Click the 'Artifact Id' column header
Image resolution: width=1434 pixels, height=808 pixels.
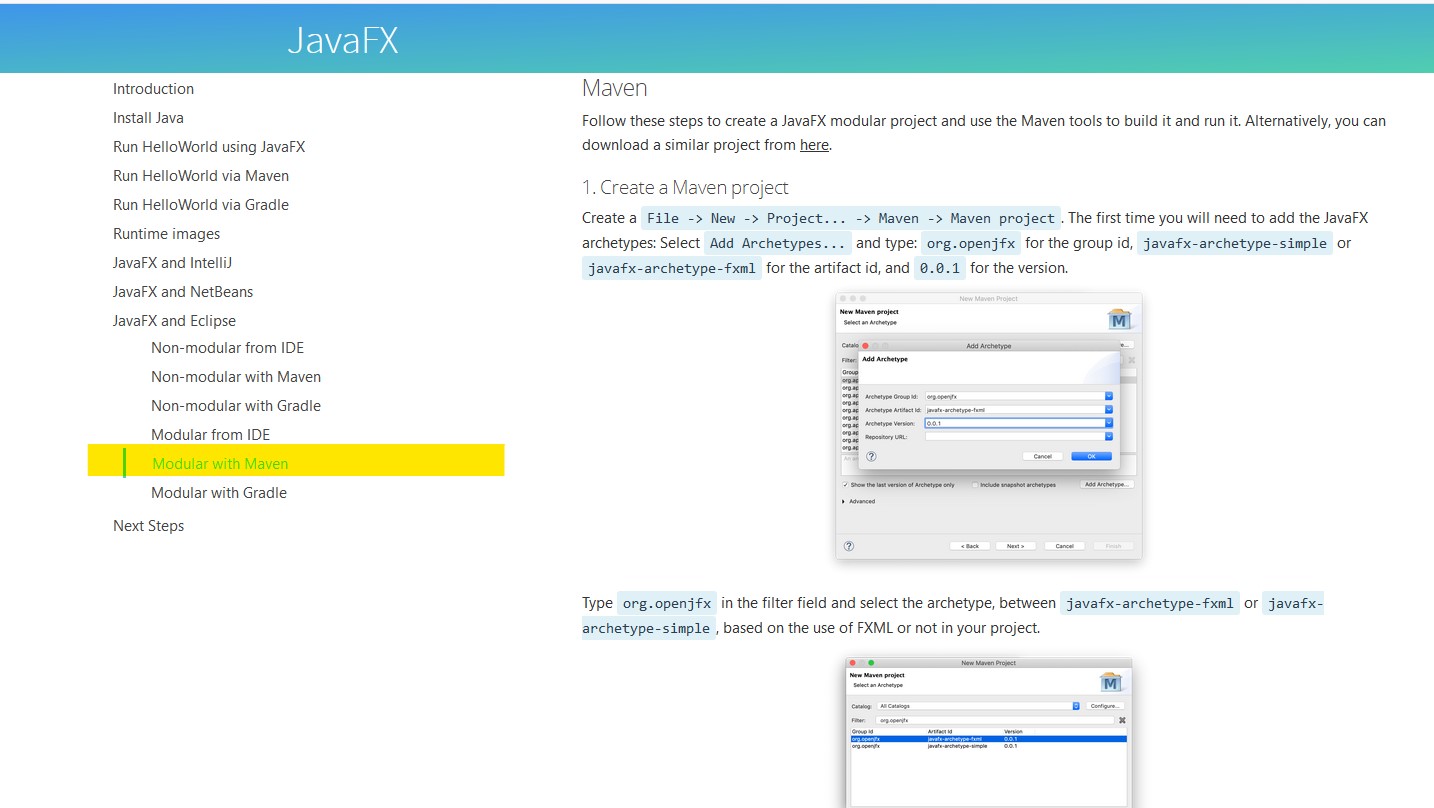pos(940,732)
